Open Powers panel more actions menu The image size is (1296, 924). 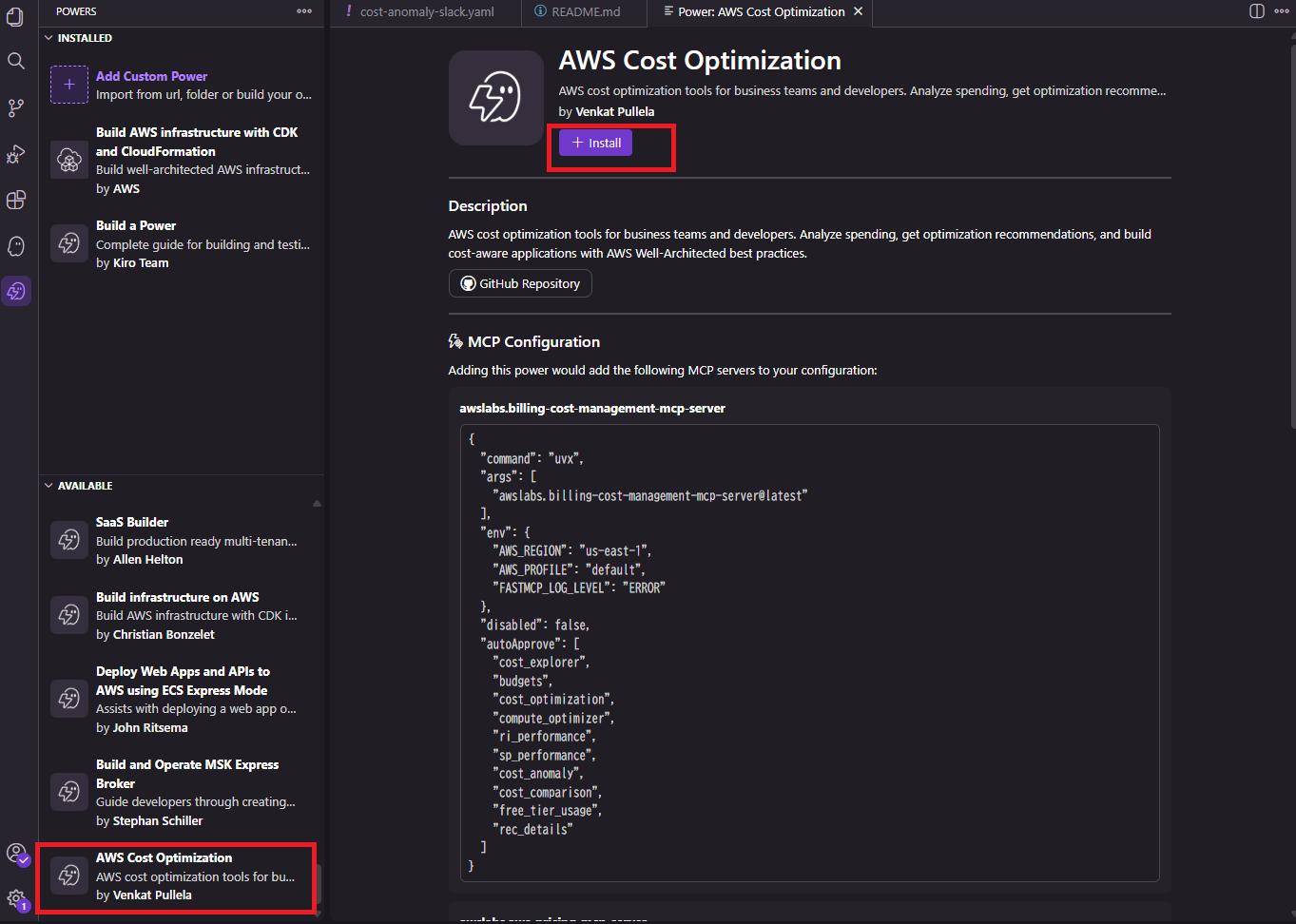(x=304, y=11)
